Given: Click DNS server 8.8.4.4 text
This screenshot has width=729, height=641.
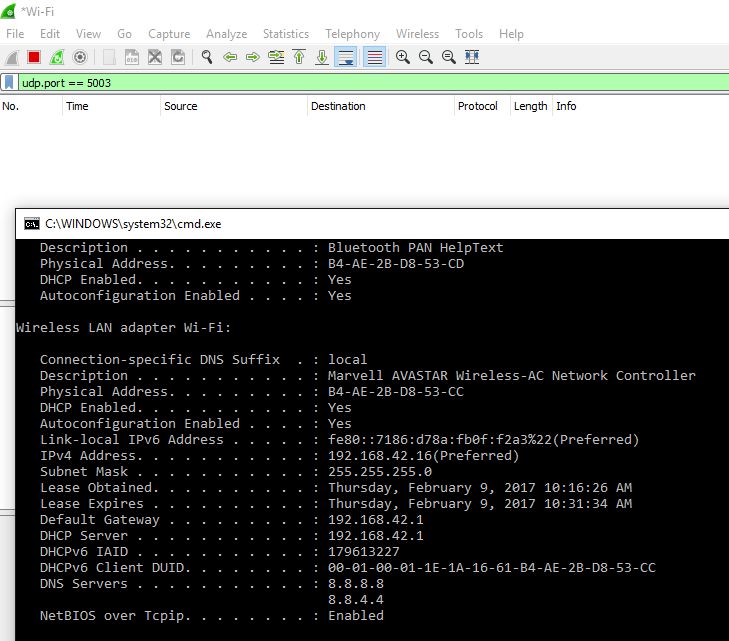Looking at the screenshot, I should point(356,600).
